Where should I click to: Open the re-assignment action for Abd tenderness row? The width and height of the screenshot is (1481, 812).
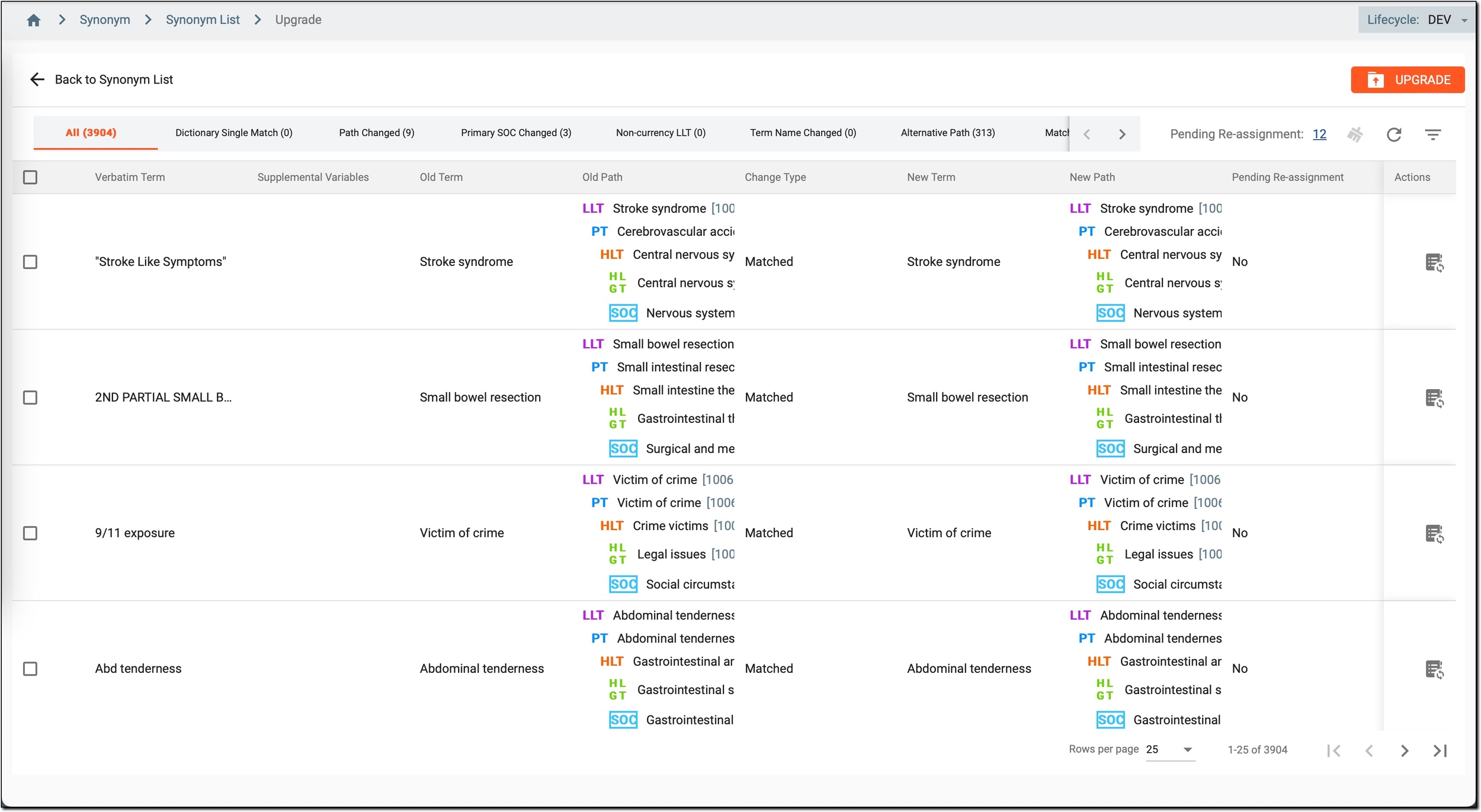[1434, 669]
